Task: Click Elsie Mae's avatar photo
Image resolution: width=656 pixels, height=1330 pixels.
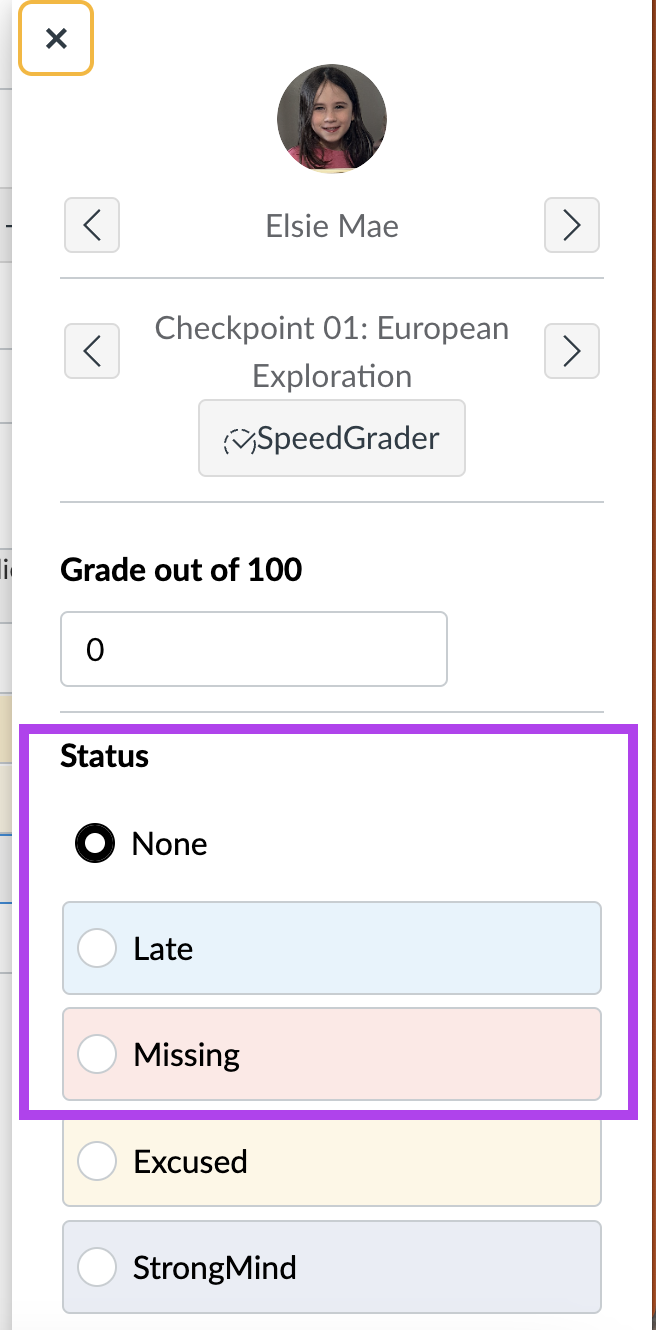Action: point(332,119)
